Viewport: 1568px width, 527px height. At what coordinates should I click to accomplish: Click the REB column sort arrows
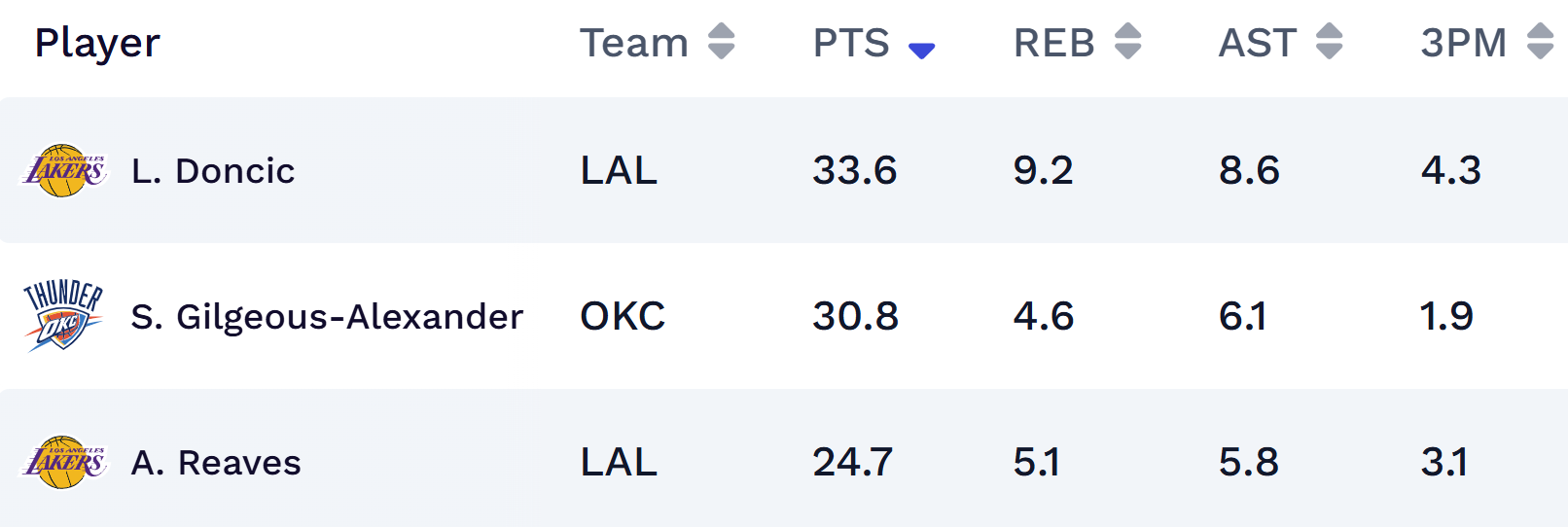[1127, 42]
